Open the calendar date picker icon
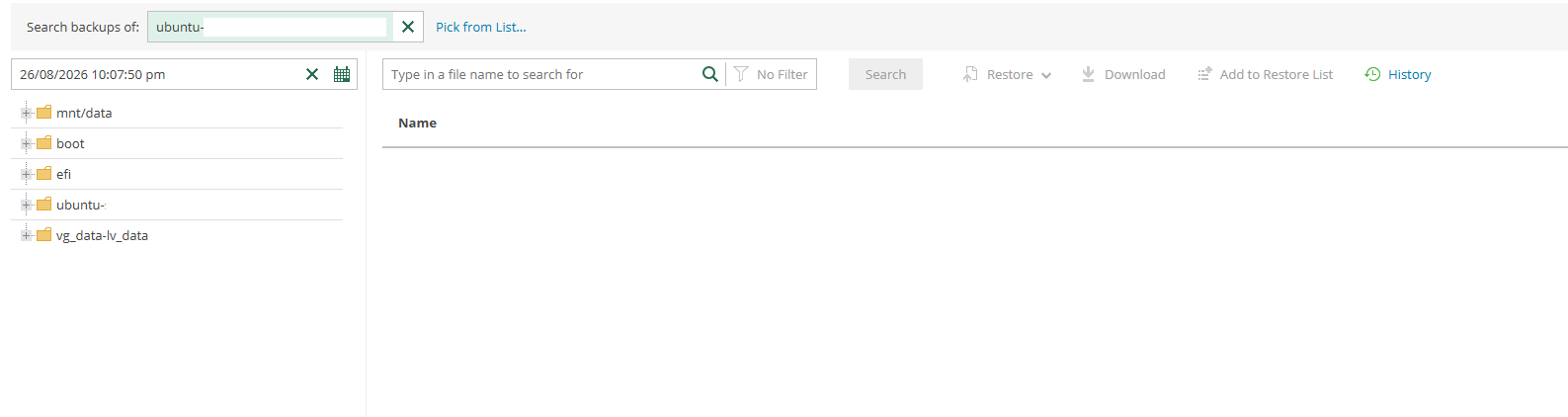The image size is (1568, 417). 342,74
